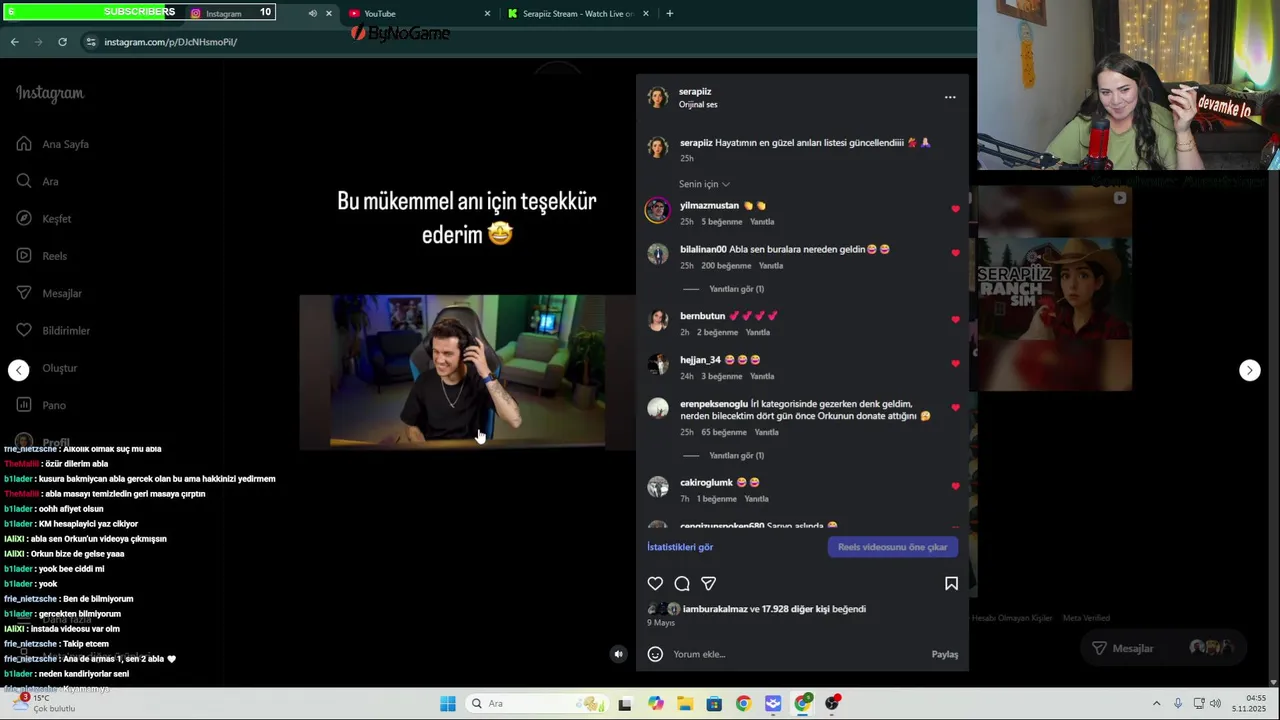Mute the Instagram tab audio
Screen dimensions: 1280x720
(312, 13)
